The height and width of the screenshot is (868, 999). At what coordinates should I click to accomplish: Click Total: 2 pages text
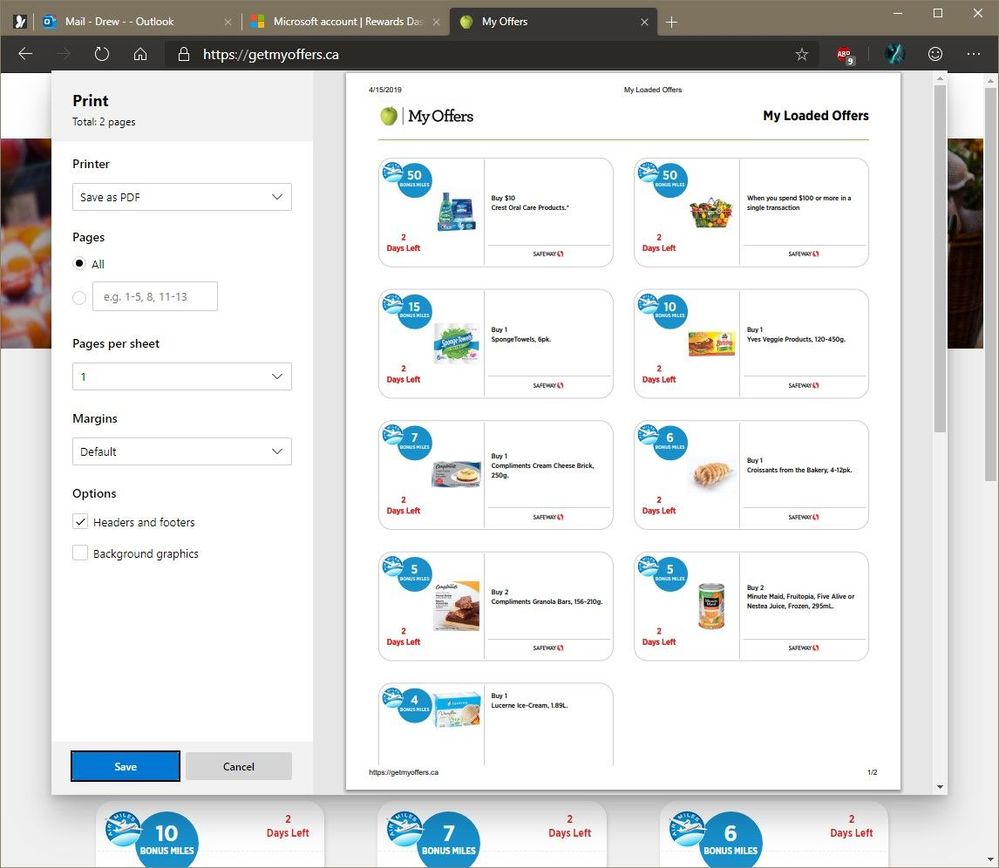pos(104,122)
